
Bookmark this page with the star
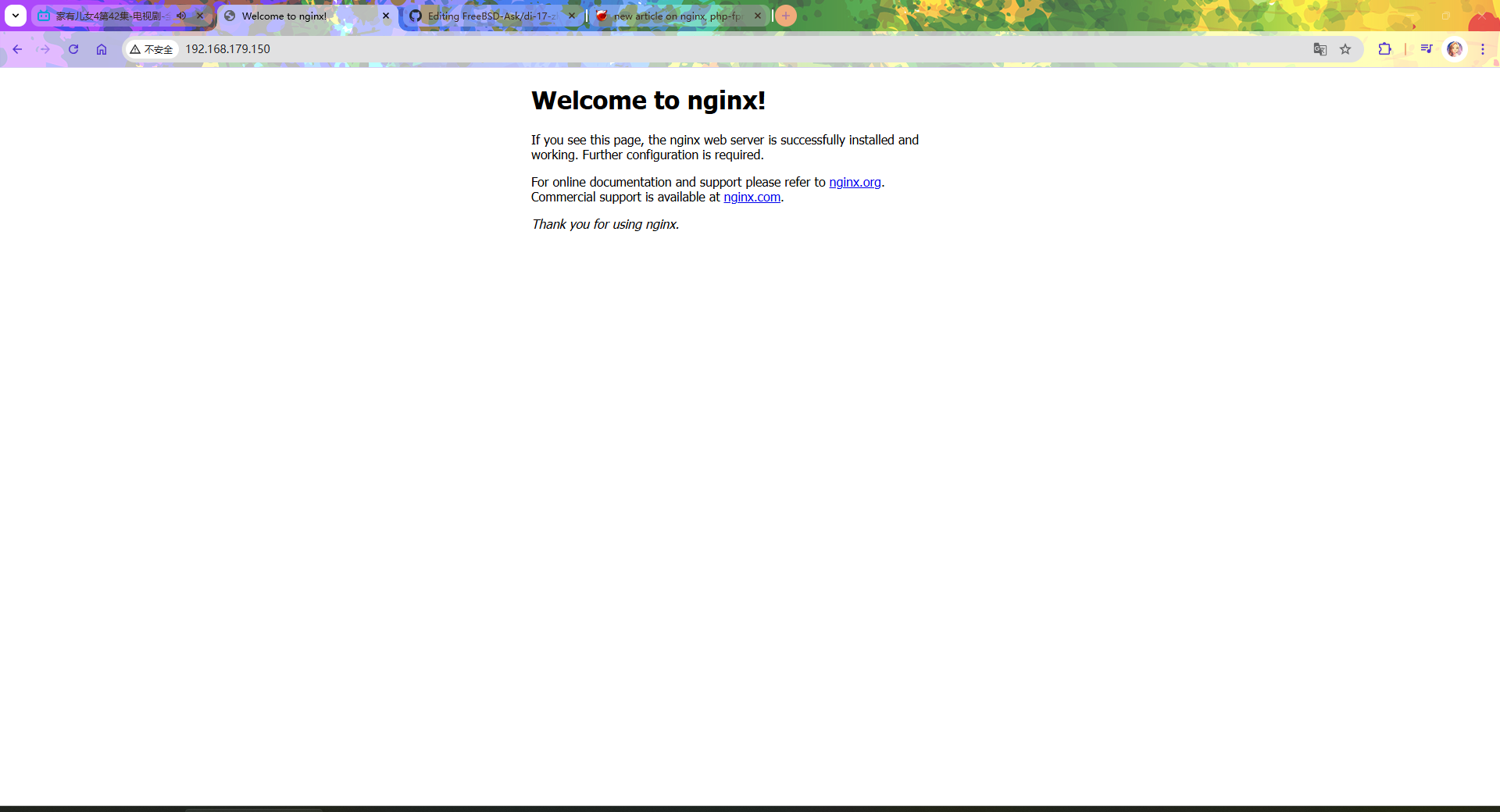tap(1345, 49)
